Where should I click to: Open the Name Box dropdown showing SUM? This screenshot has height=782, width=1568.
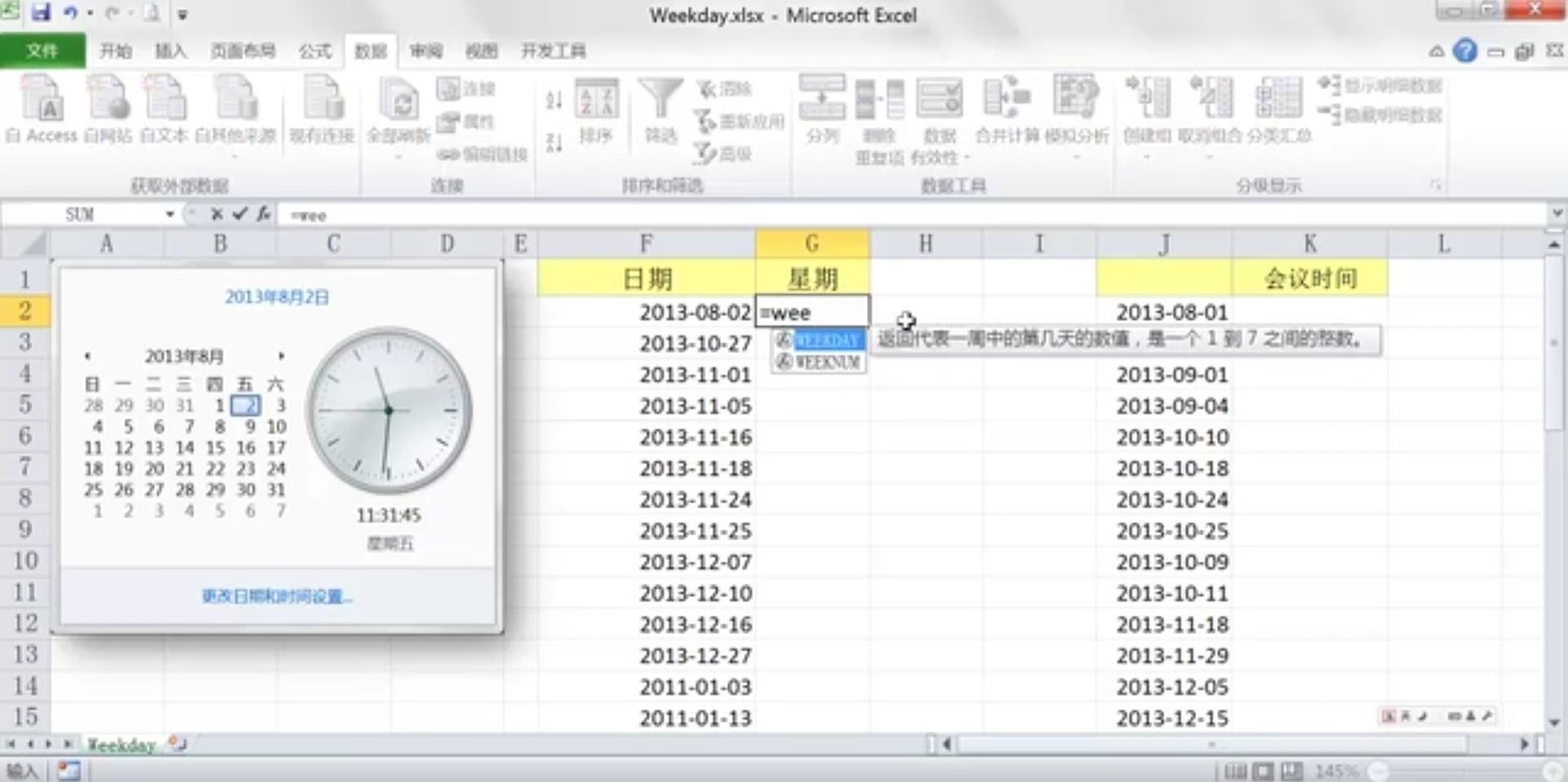pyautogui.click(x=170, y=214)
